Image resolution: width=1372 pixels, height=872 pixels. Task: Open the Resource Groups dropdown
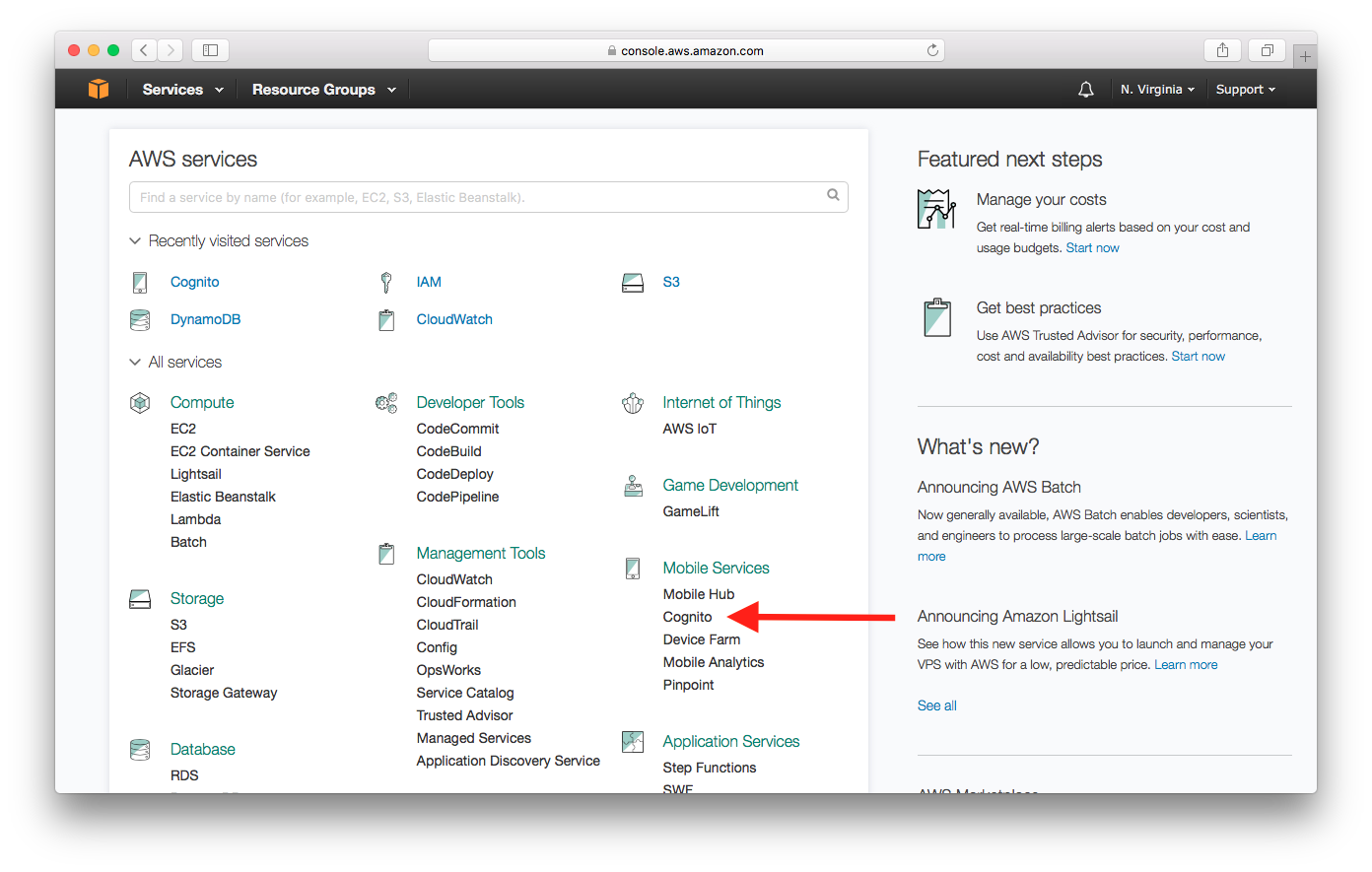324,90
